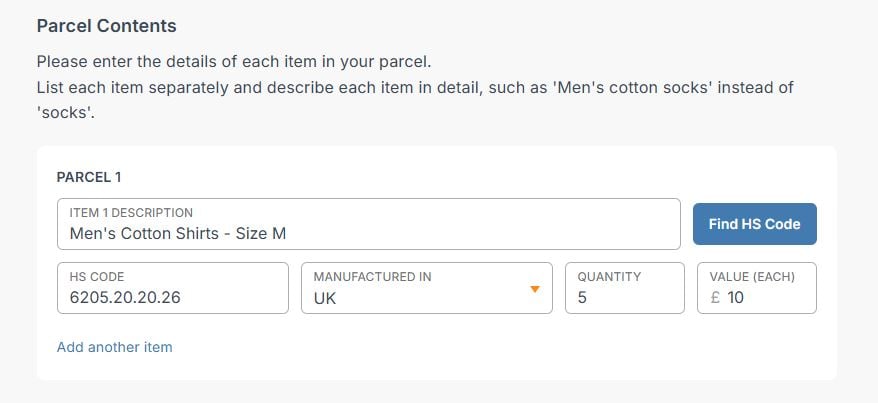This screenshot has height=403, width=878.
Task: Click the ITEM 1 DESCRIPTION label
Action: [x=131, y=212]
